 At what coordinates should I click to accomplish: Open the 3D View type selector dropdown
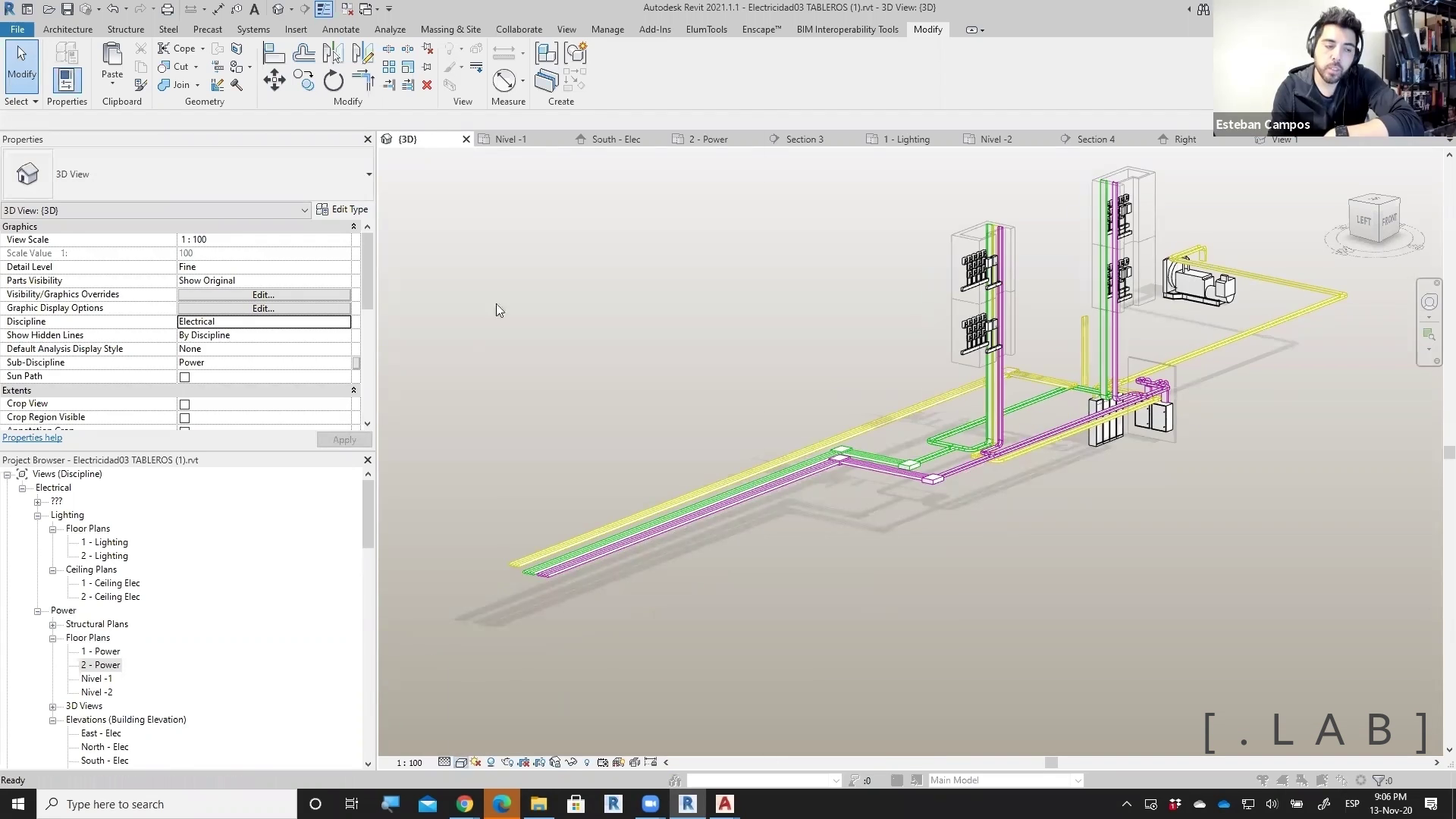[369, 174]
